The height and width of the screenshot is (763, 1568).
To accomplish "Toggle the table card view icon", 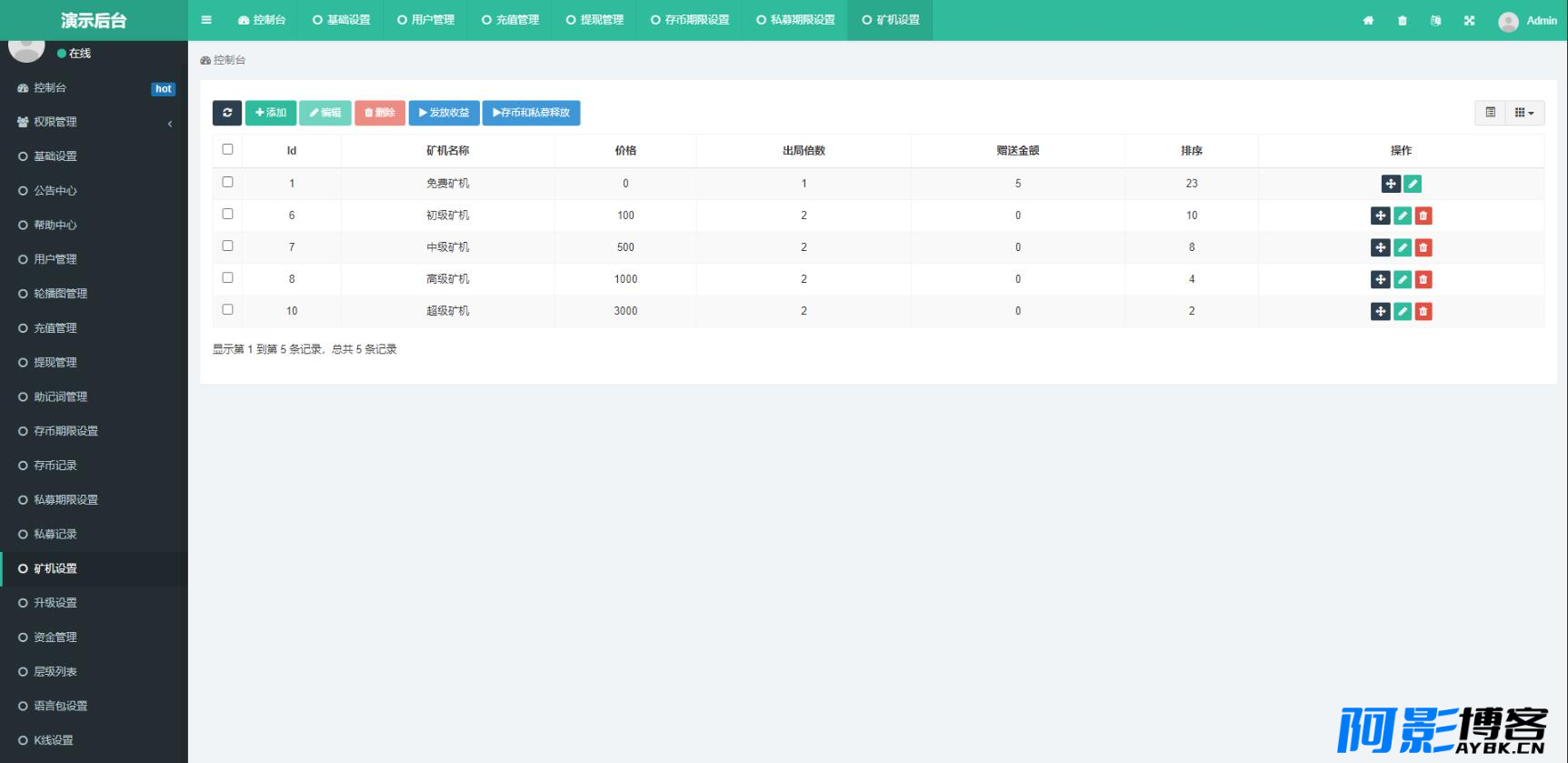I will (1490, 113).
